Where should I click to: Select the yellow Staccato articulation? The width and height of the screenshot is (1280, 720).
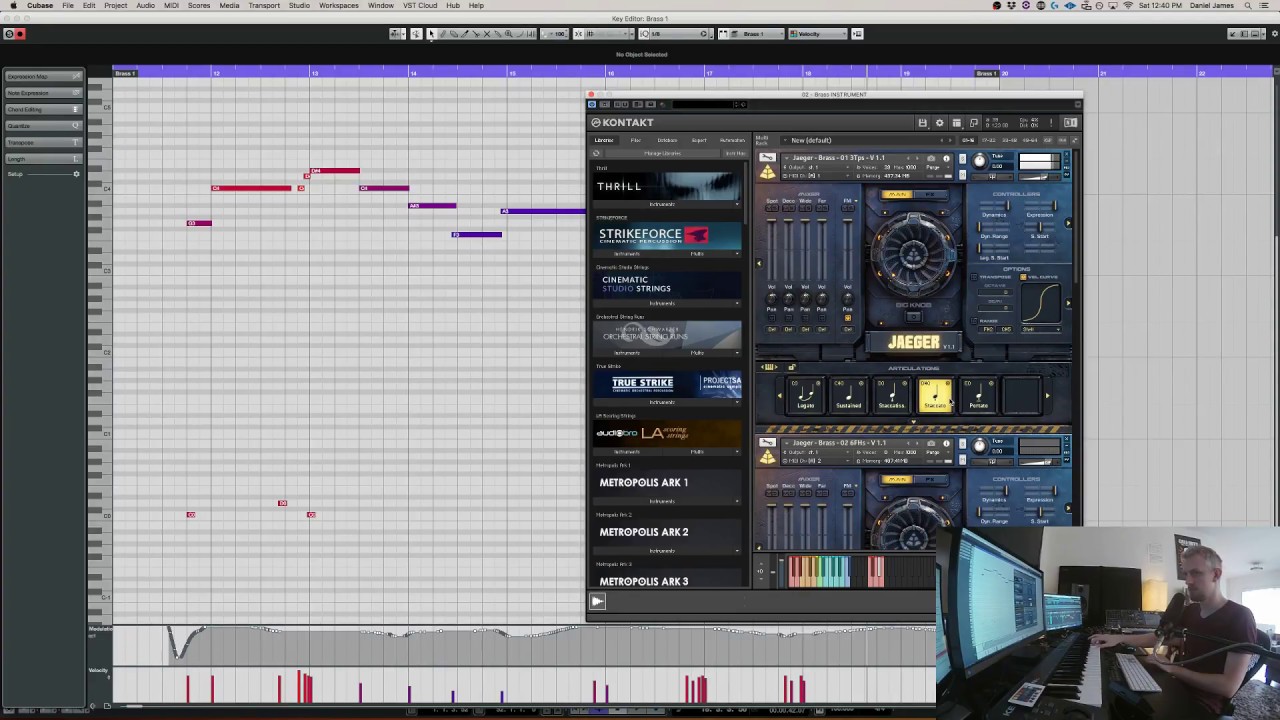tap(934, 395)
